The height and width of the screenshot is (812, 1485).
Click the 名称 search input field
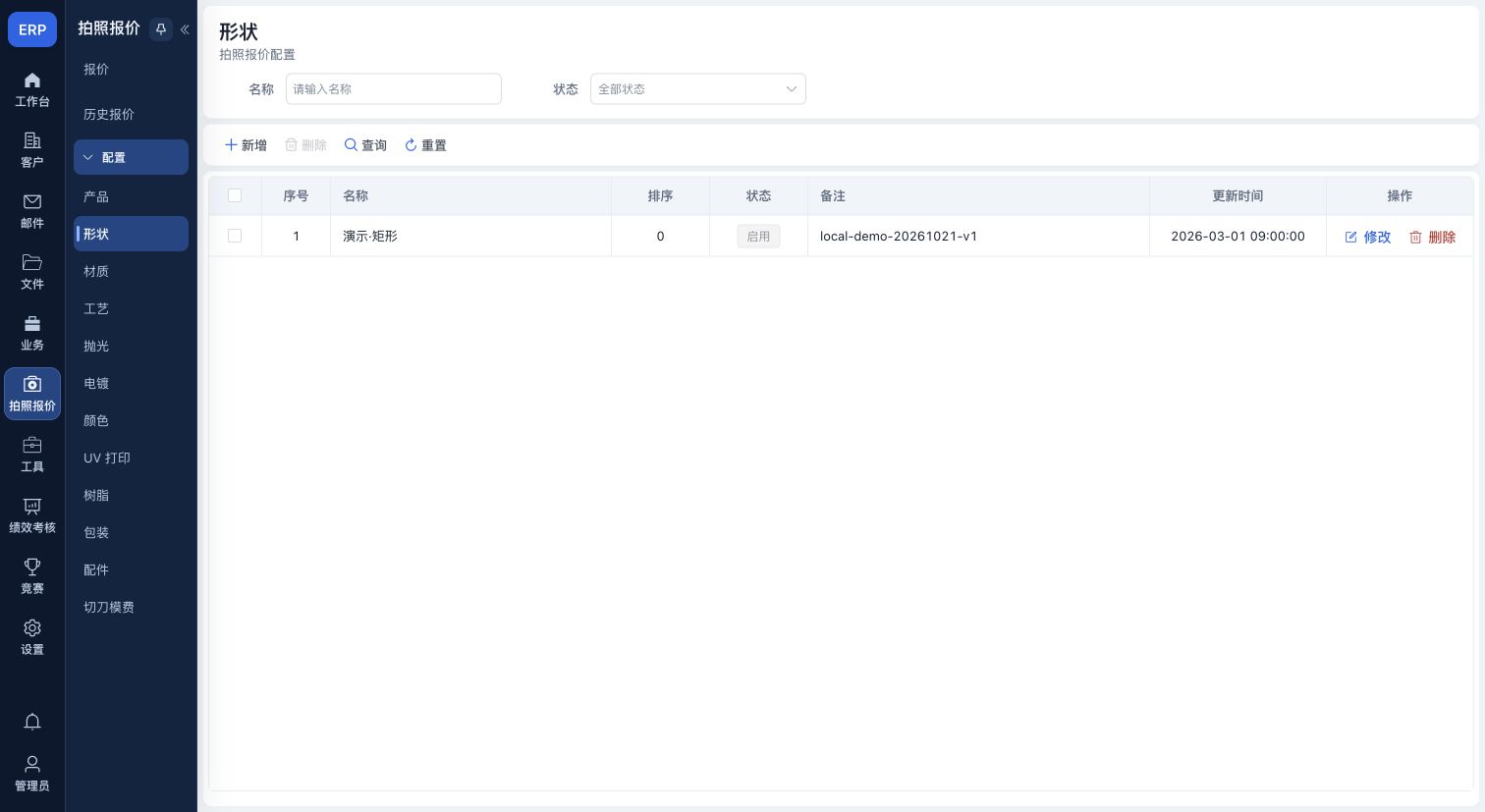(394, 89)
